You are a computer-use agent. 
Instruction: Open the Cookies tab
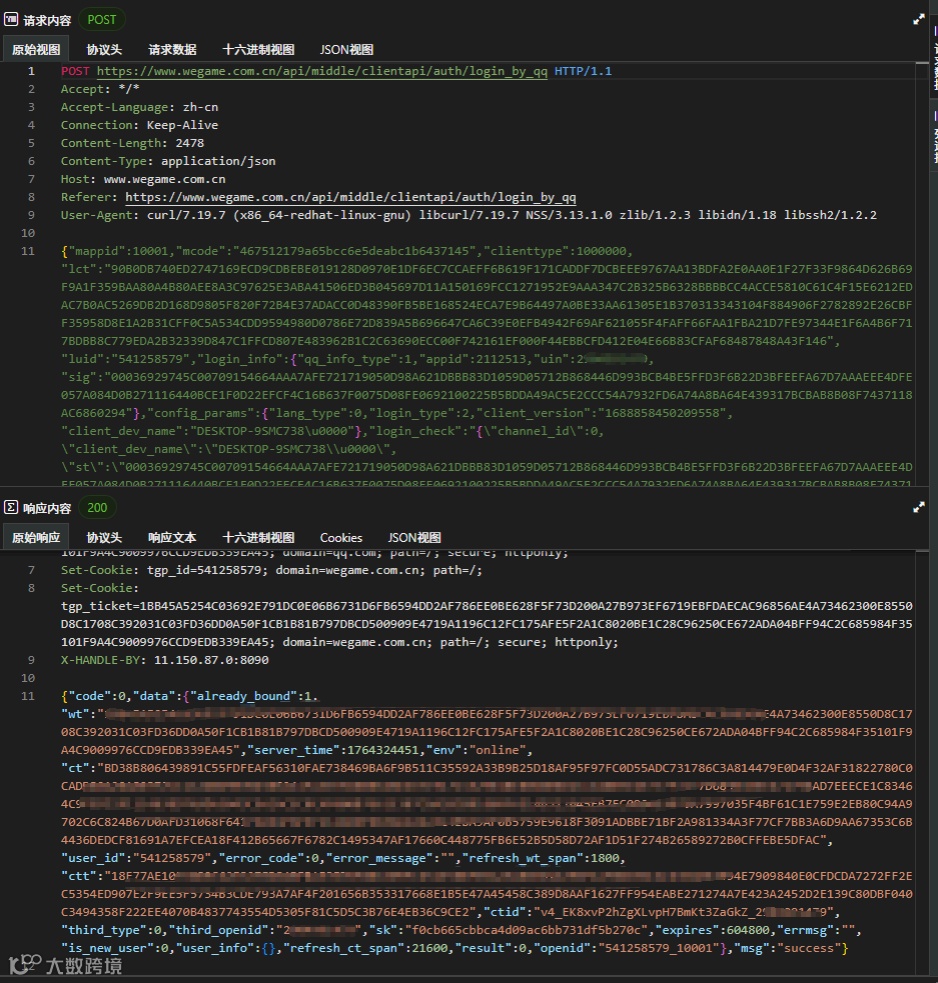[341, 537]
